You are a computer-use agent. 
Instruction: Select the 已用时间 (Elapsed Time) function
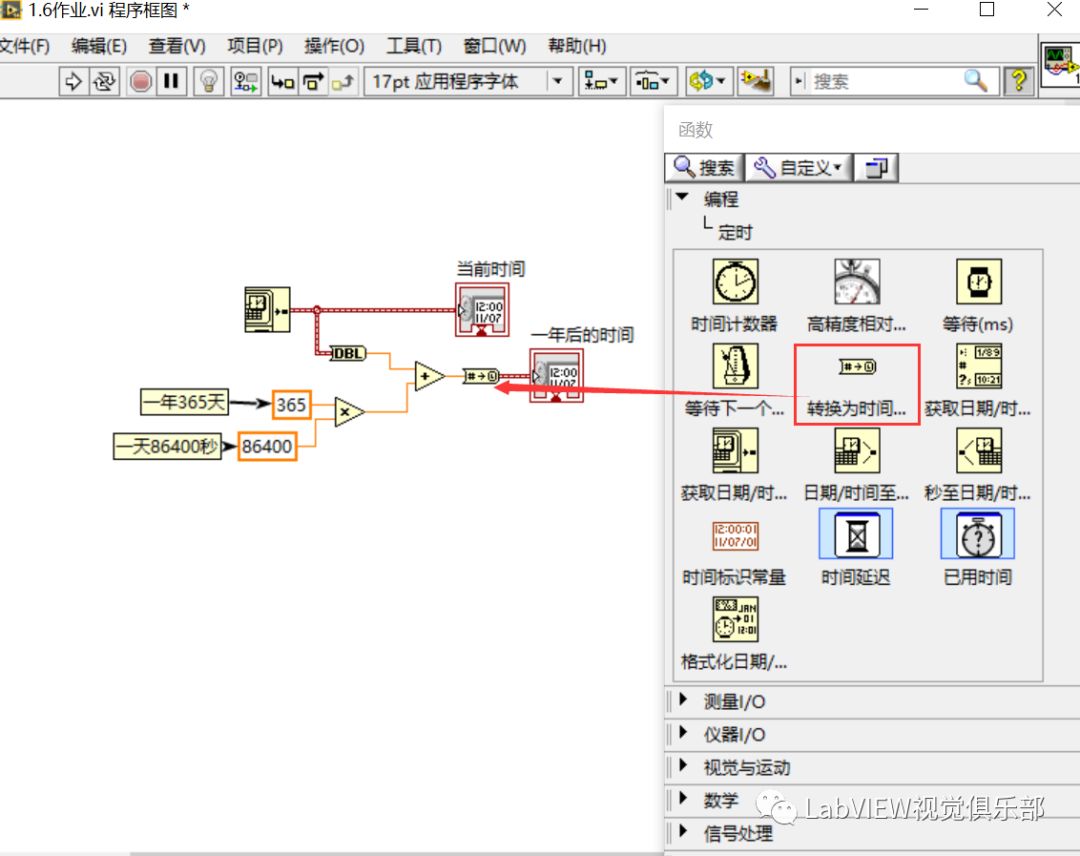click(x=976, y=533)
